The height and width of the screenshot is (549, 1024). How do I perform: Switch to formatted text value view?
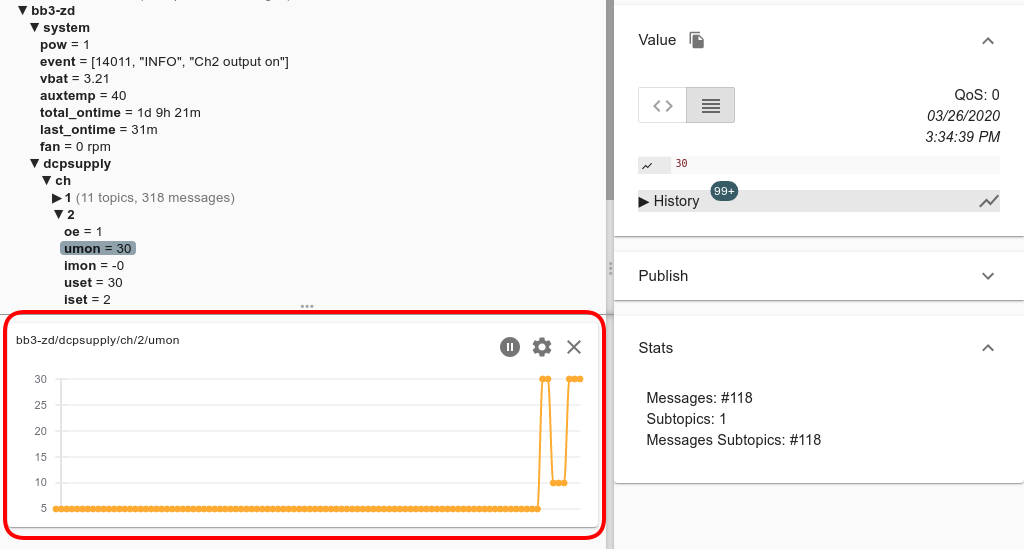pyautogui.click(x=711, y=105)
